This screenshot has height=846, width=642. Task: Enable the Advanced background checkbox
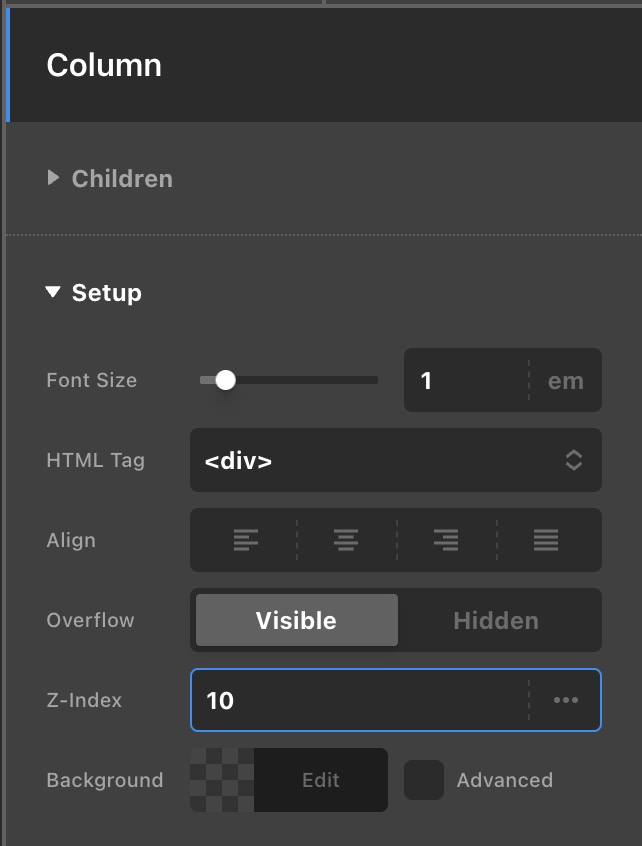(424, 780)
